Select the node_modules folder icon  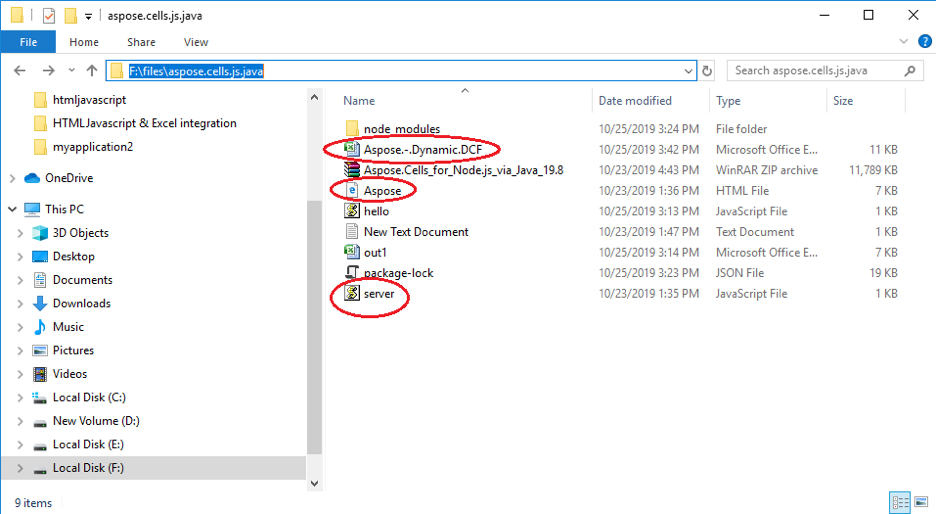[352, 128]
